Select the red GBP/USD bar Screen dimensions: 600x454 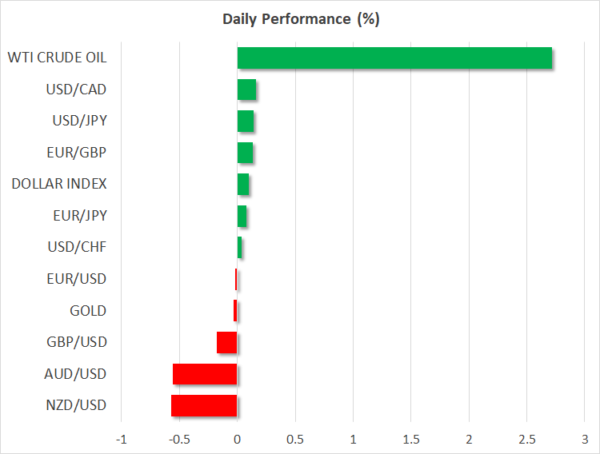point(227,343)
